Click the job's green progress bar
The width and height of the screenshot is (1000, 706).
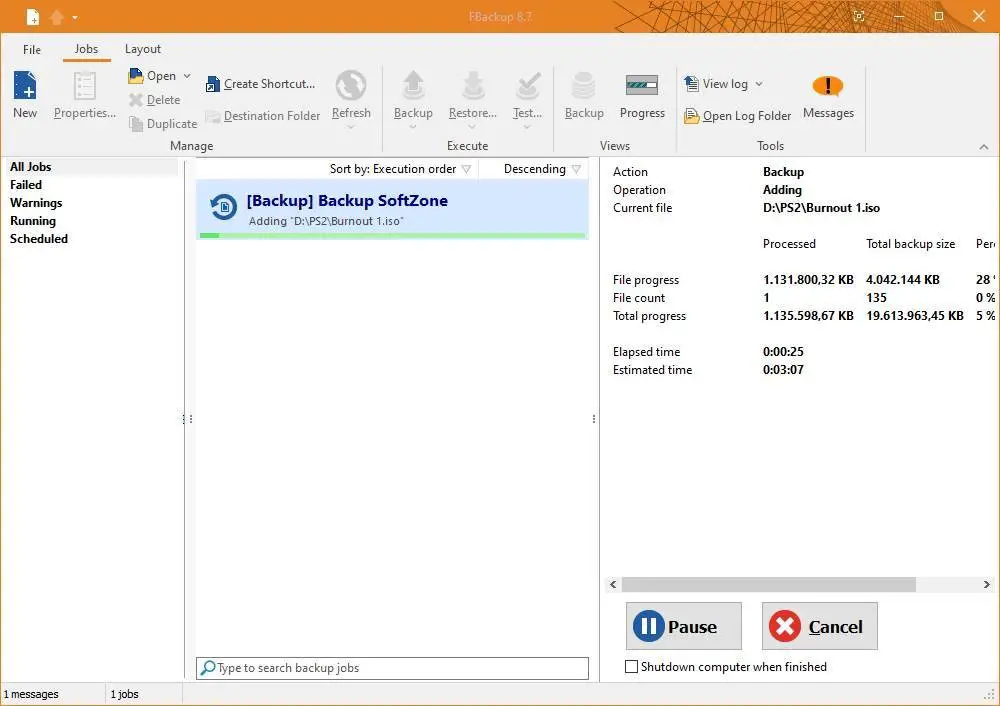click(x=392, y=235)
